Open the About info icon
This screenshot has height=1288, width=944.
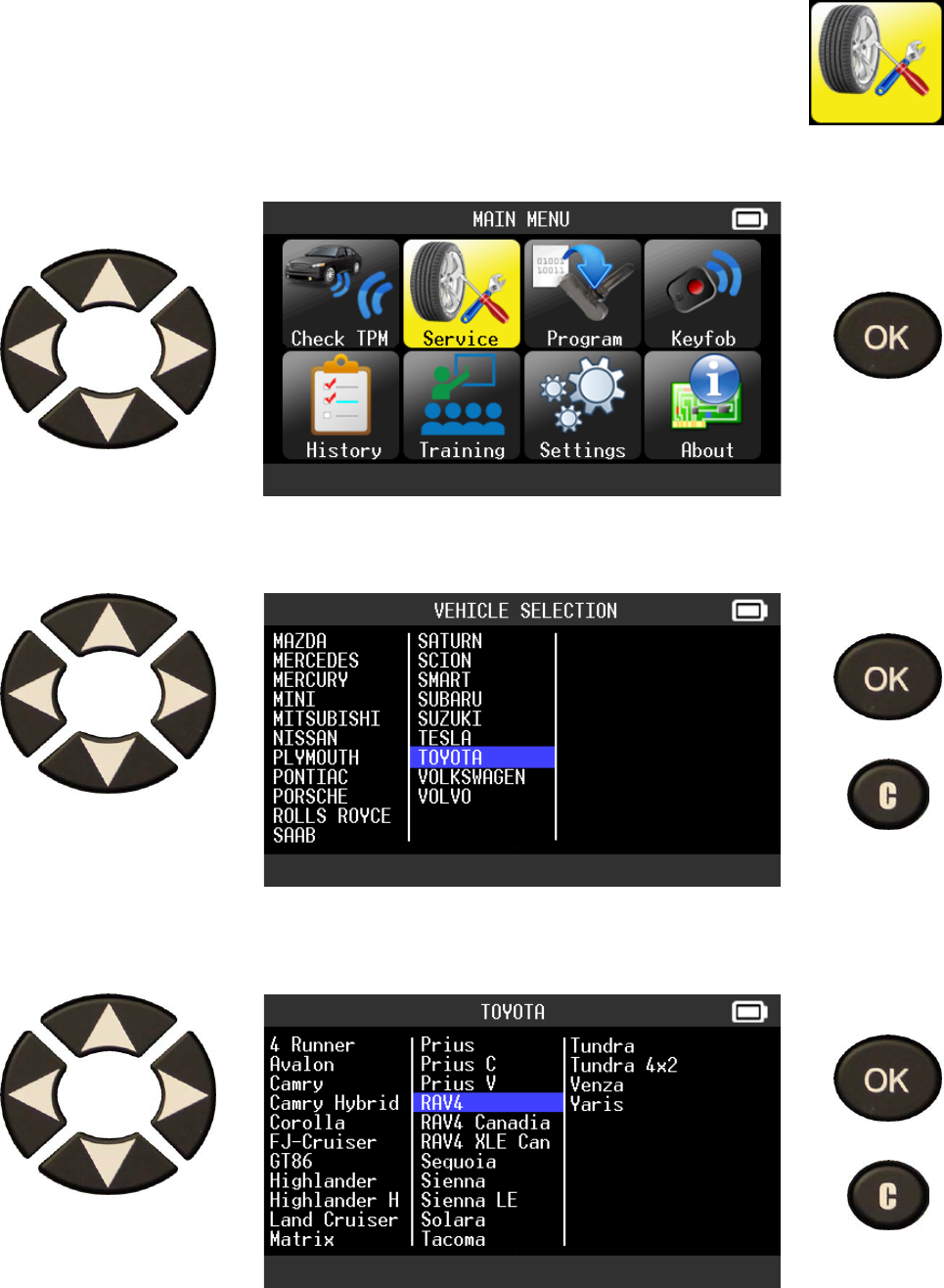[x=702, y=406]
